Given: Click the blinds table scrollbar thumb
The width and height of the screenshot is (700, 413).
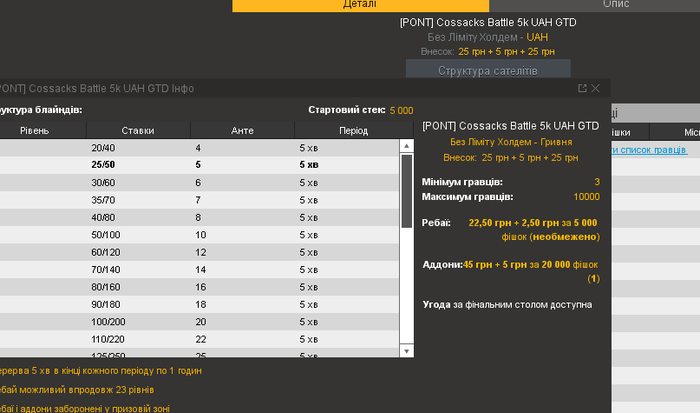Looking at the screenshot, I should pos(407,191).
